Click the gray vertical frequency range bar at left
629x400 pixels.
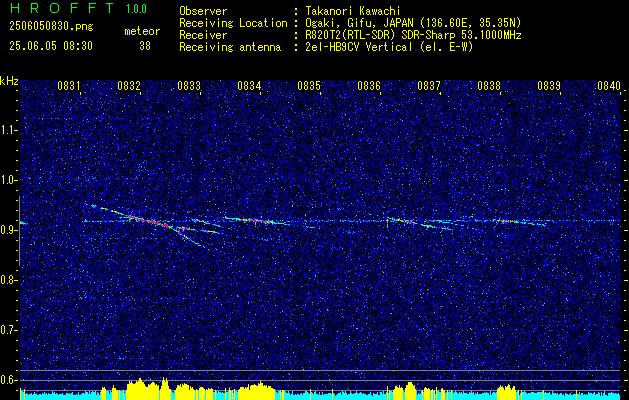tap(19, 231)
